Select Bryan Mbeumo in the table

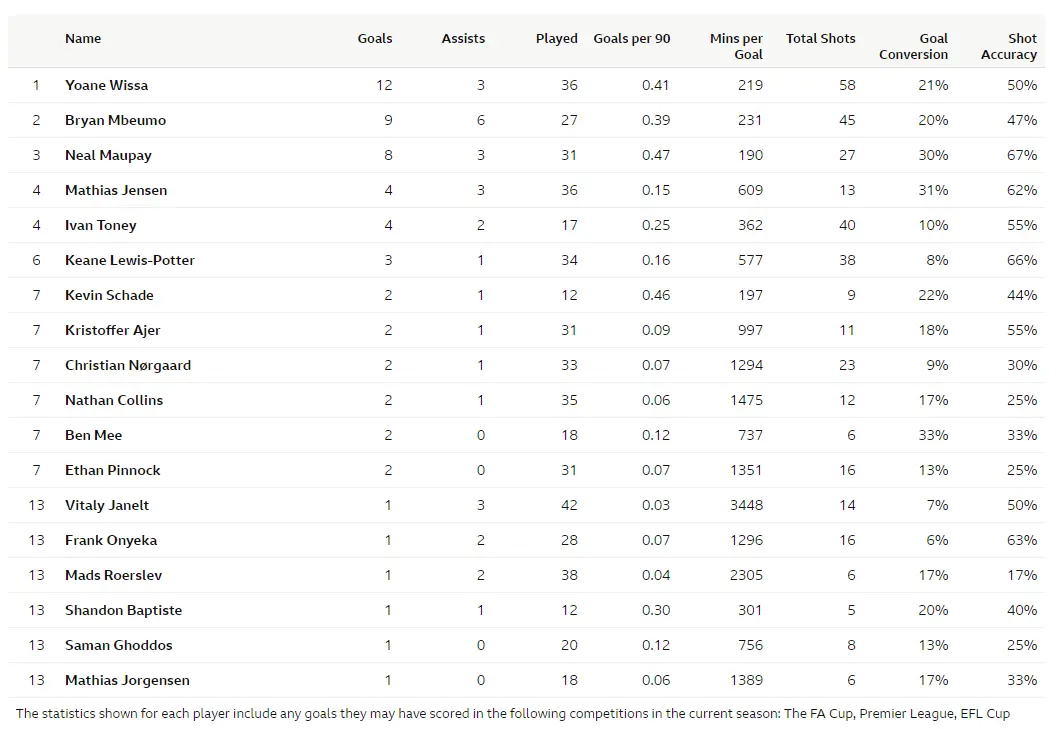(x=115, y=120)
